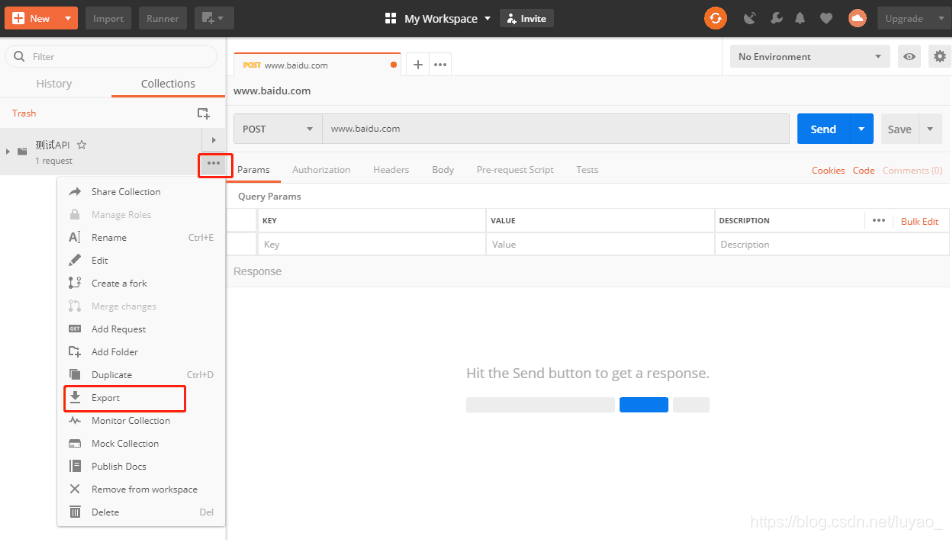Choose Monitor Collection menu item
The image size is (952, 540).
[x=141, y=421]
